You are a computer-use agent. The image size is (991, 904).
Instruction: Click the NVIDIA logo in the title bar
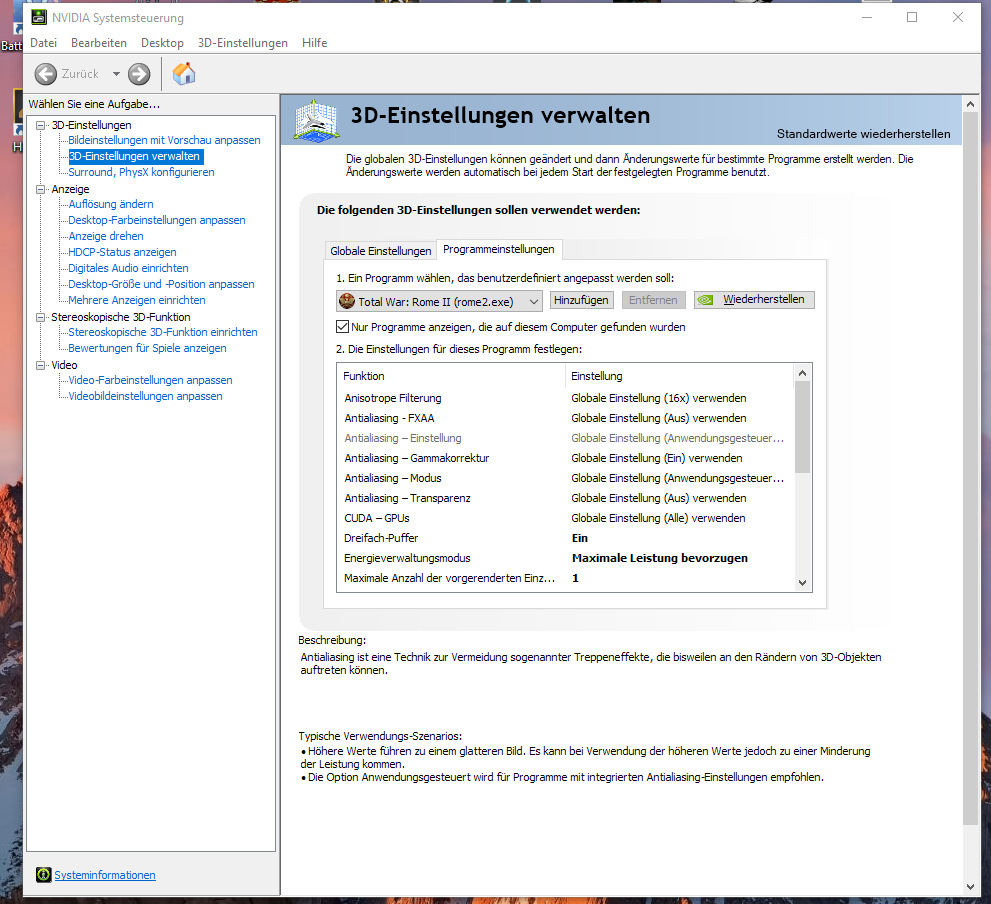39,17
